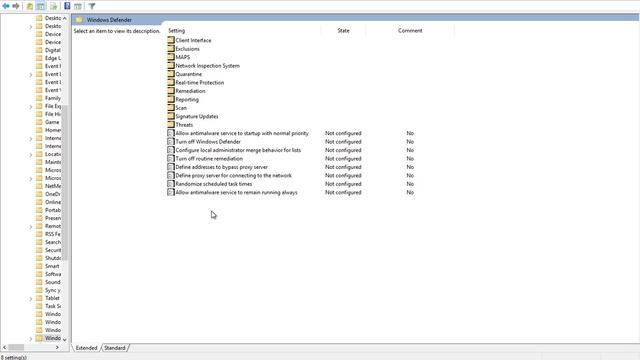Select the Task Sc folder in tree
Viewport: 640px width, 360px height.
click(53, 306)
